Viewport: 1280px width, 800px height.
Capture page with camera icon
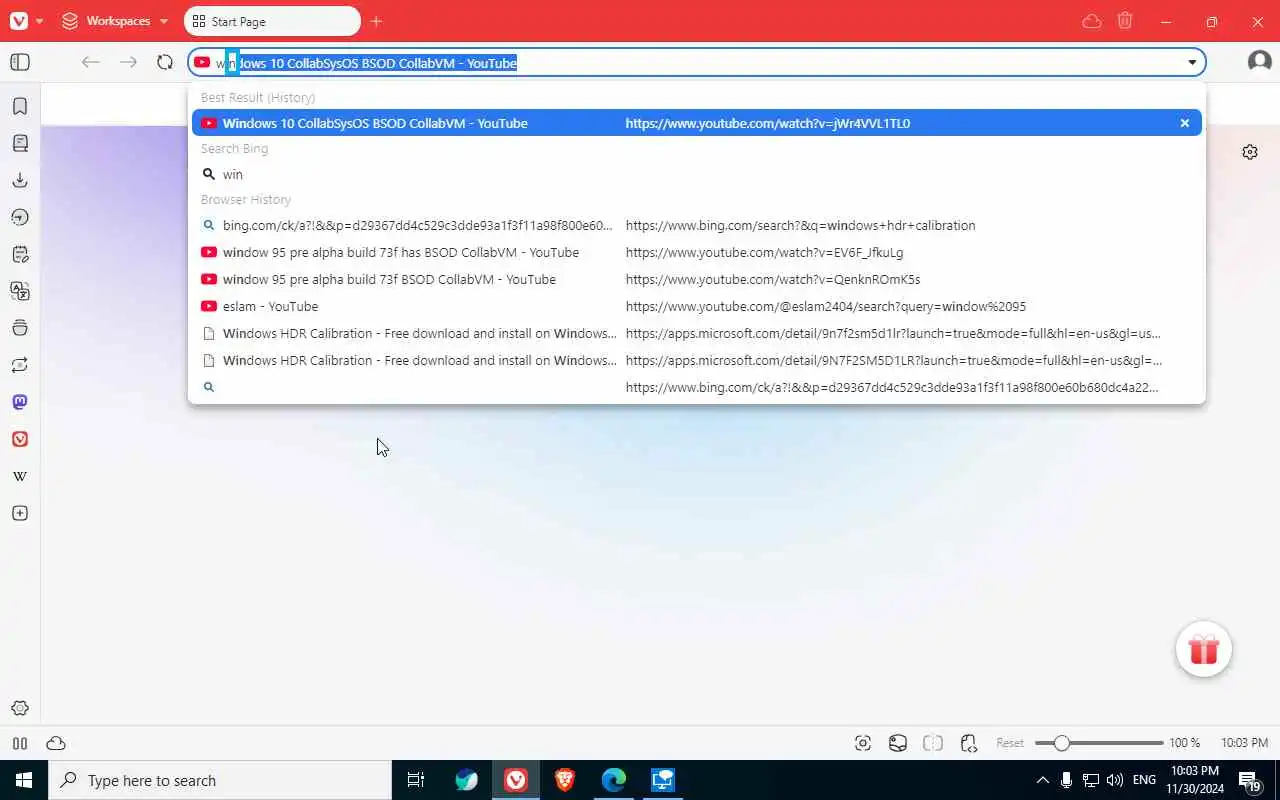tap(863, 743)
